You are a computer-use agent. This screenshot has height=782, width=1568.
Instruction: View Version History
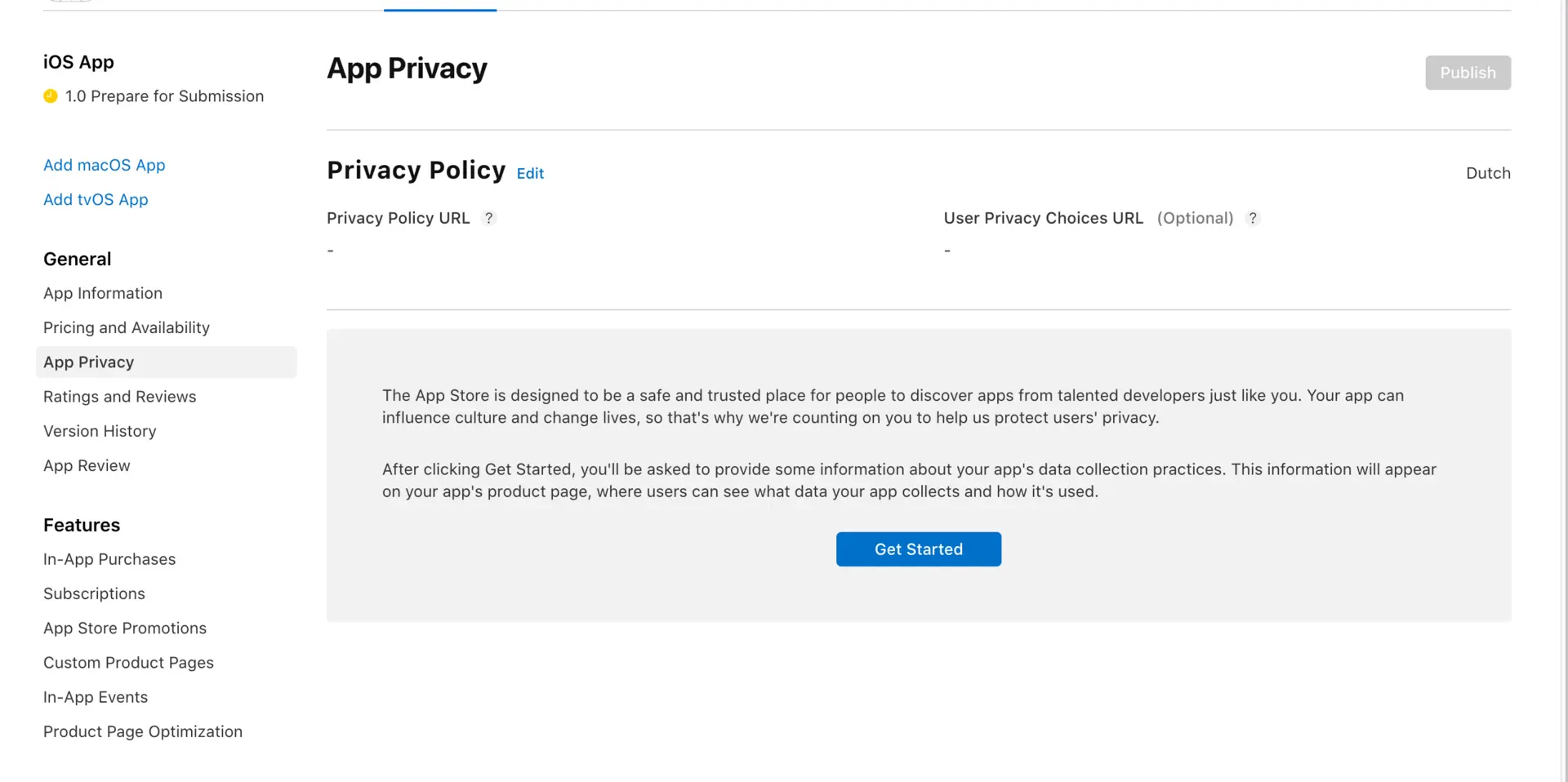click(x=100, y=431)
